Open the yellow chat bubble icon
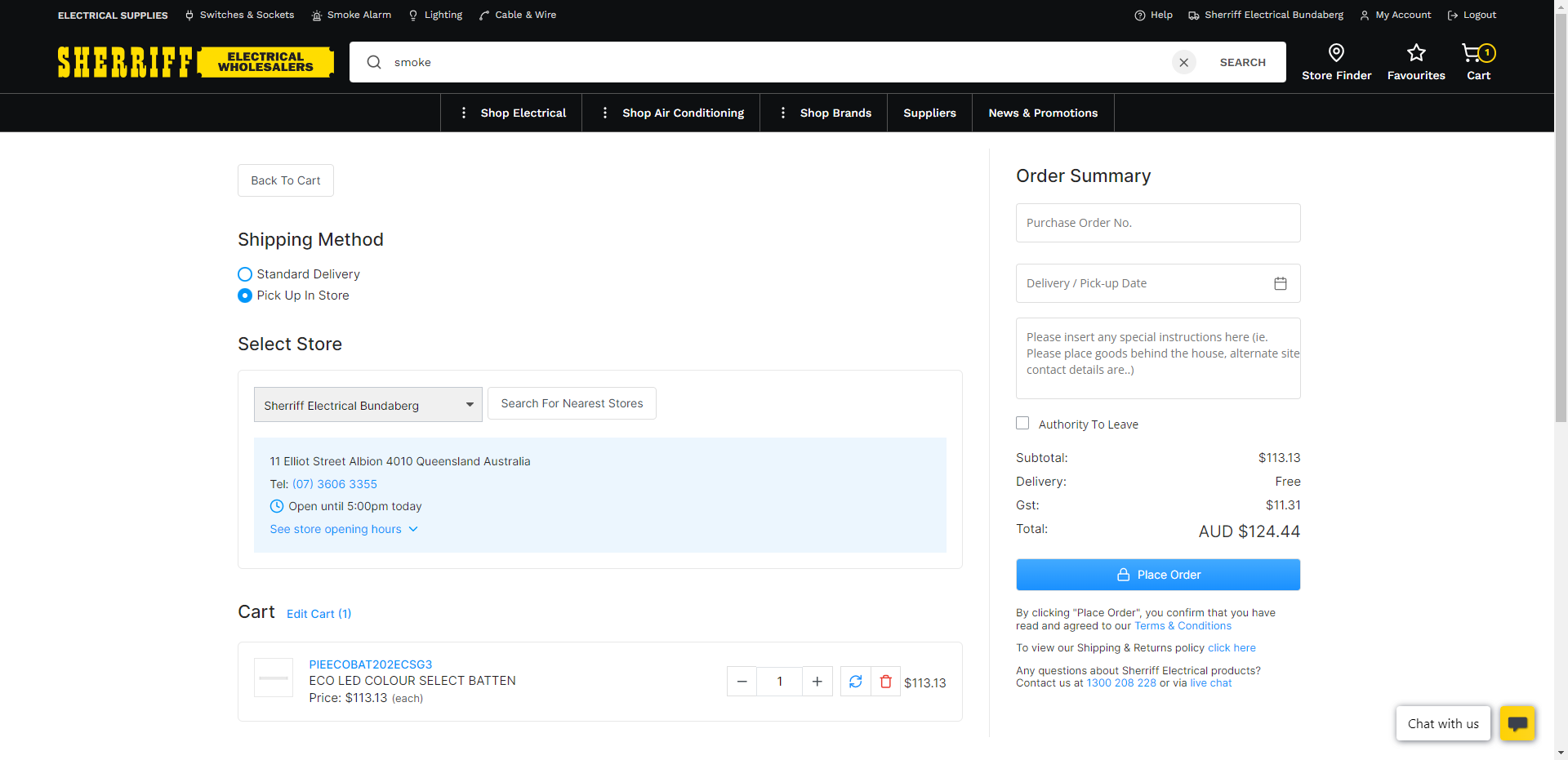 tap(1517, 723)
